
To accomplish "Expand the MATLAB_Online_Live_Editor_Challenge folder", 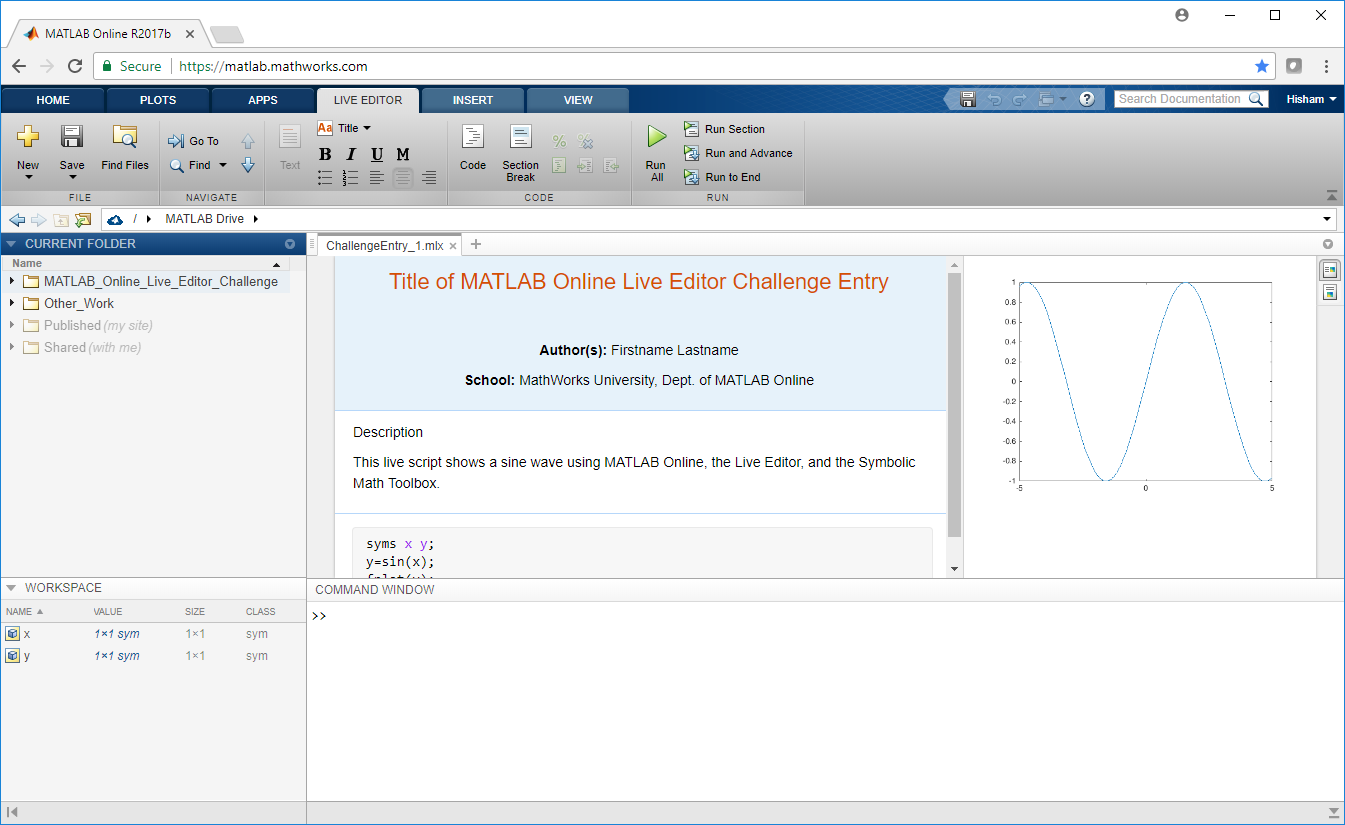I will 12,281.
